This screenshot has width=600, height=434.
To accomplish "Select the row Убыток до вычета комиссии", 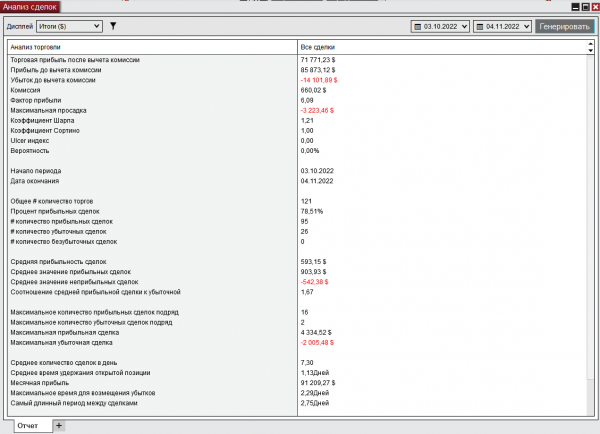I will 53,80.
